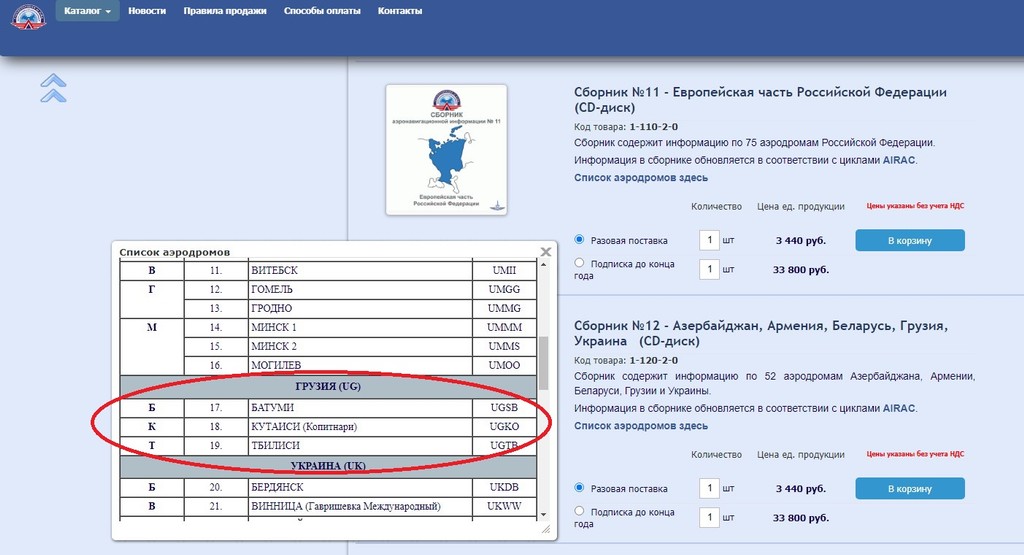Screen dimensions: 1024x555
Task: Click the popup resize grip corner
Action: tap(546, 530)
